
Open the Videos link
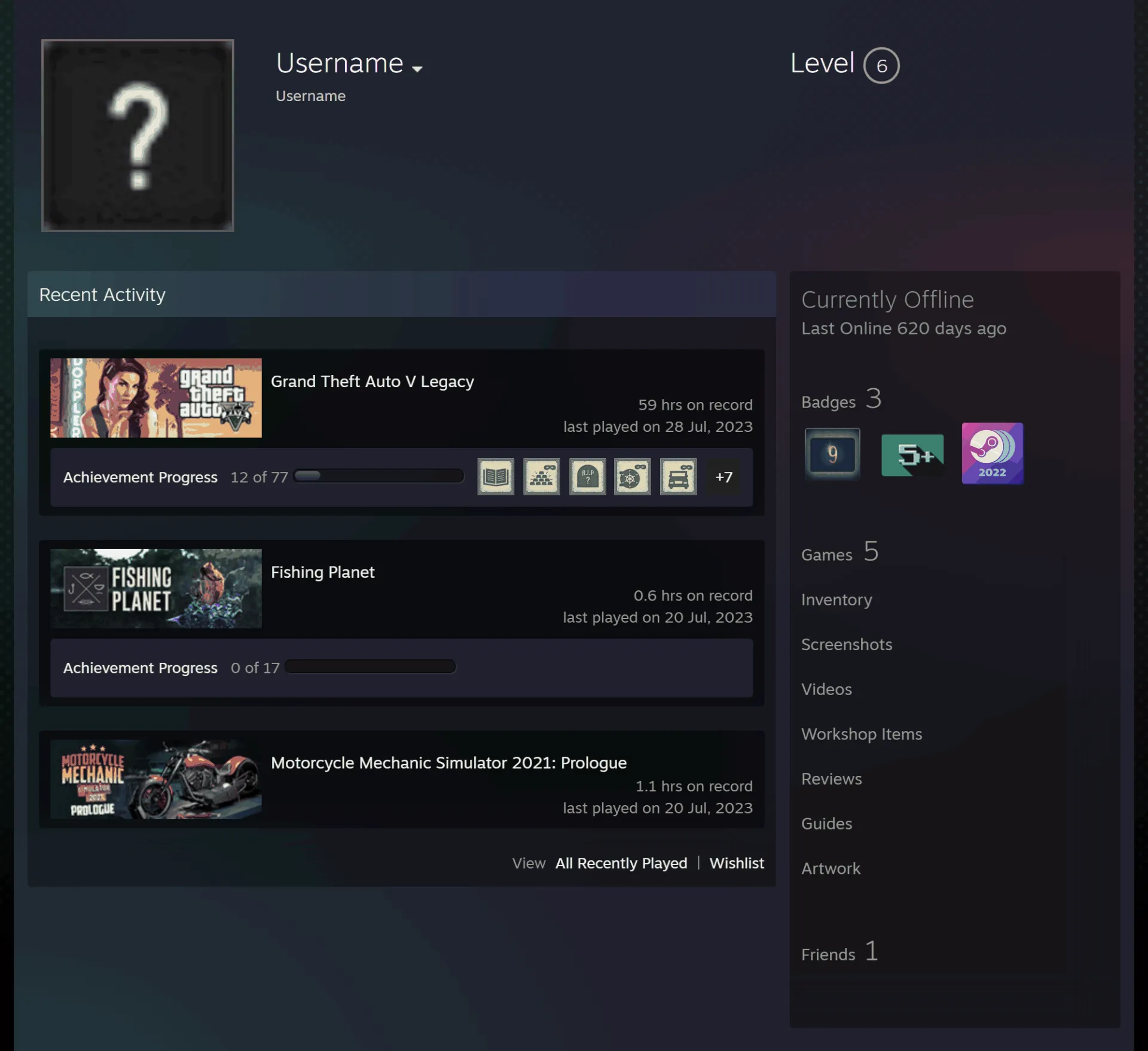826,689
